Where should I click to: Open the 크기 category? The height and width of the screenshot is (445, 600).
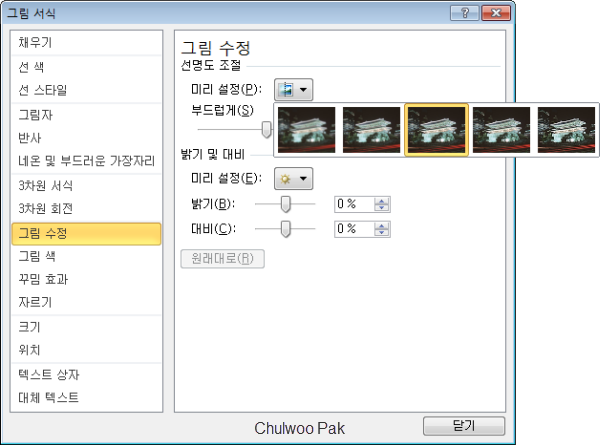click(x=86, y=327)
